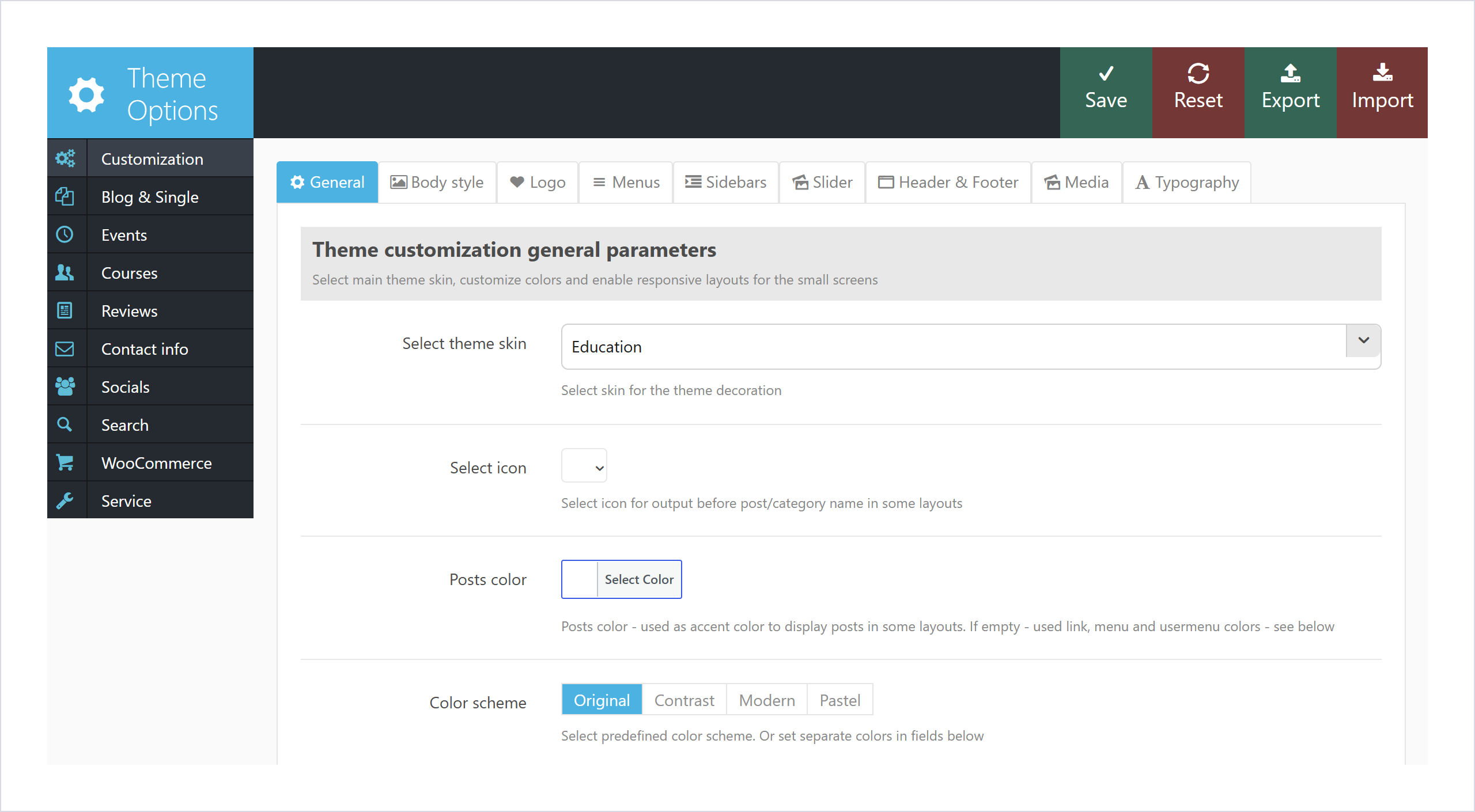Open the Typography tab
Image resolution: width=1475 pixels, height=812 pixels.
pyautogui.click(x=1187, y=182)
